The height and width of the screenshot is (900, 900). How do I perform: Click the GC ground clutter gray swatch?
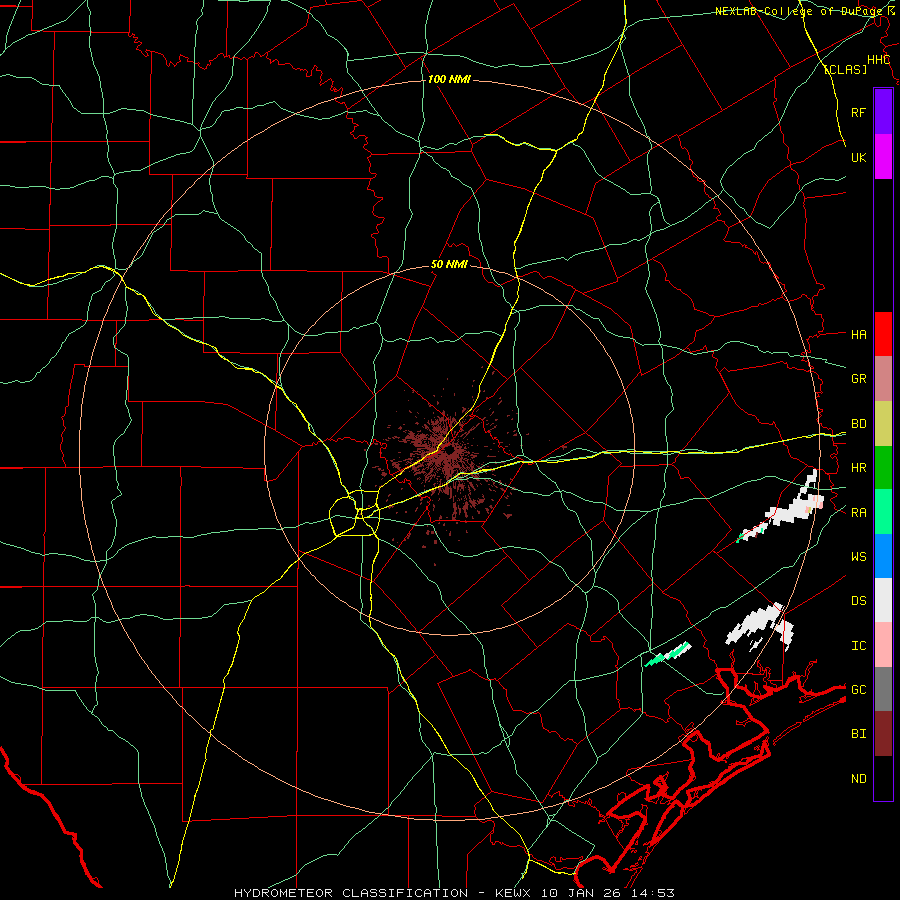click(x=883, y=689)
